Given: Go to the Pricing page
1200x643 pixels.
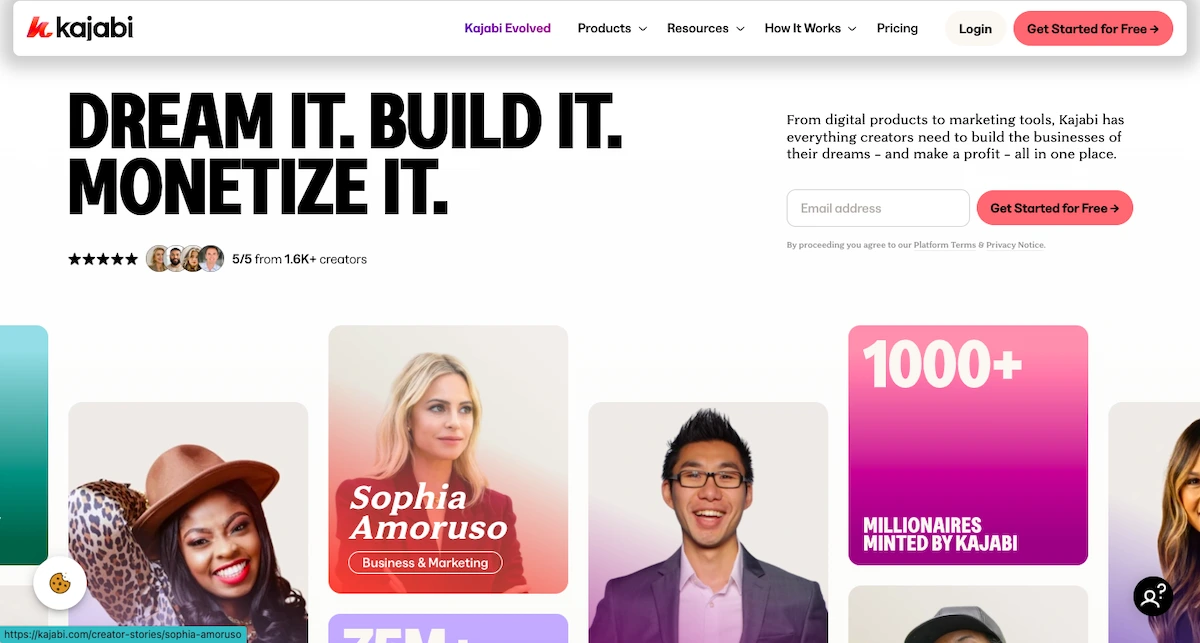Looking at the screenshot, I should pos(897,28).
